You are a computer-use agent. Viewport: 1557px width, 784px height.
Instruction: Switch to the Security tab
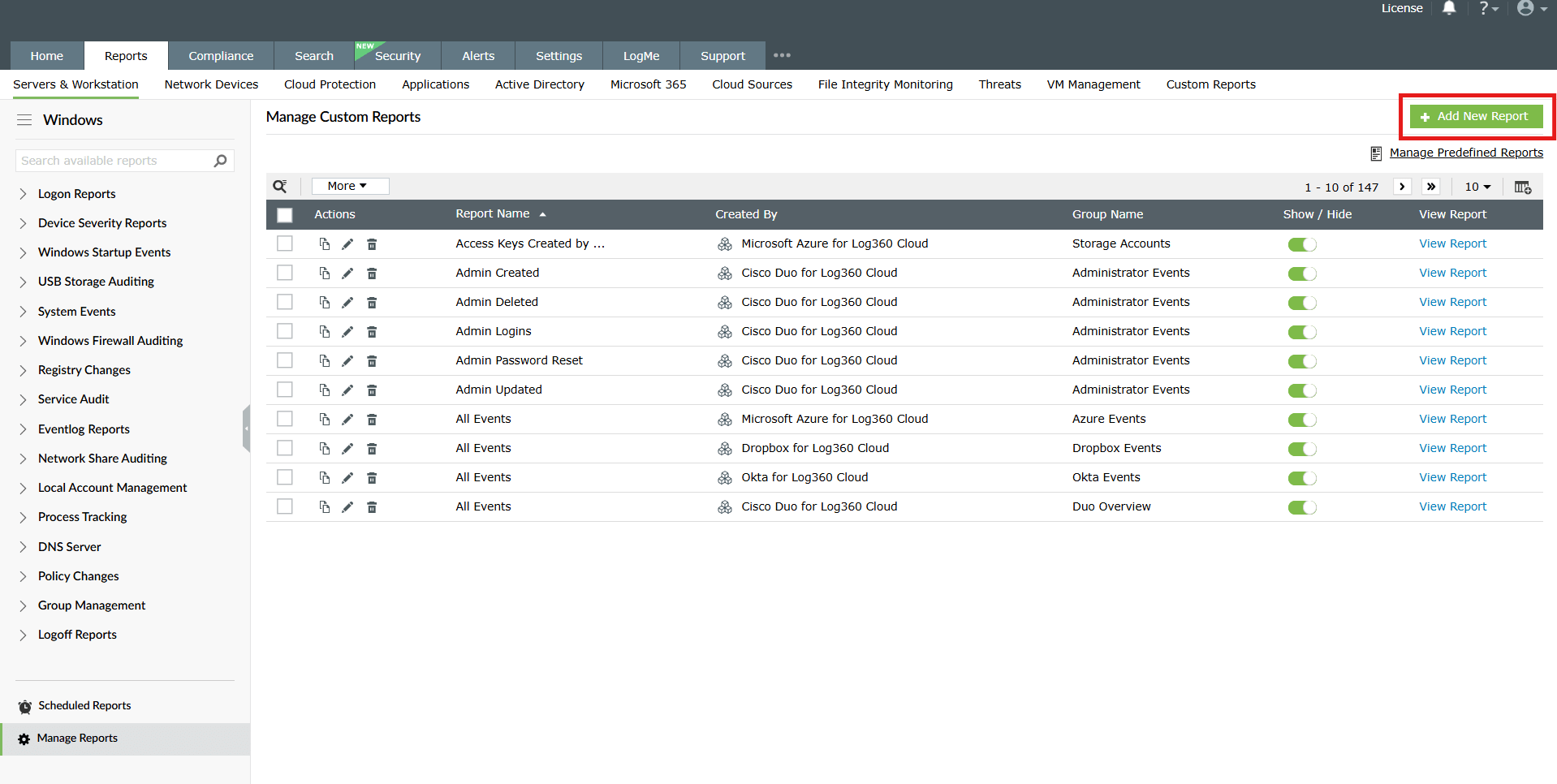tap(398, 56)
